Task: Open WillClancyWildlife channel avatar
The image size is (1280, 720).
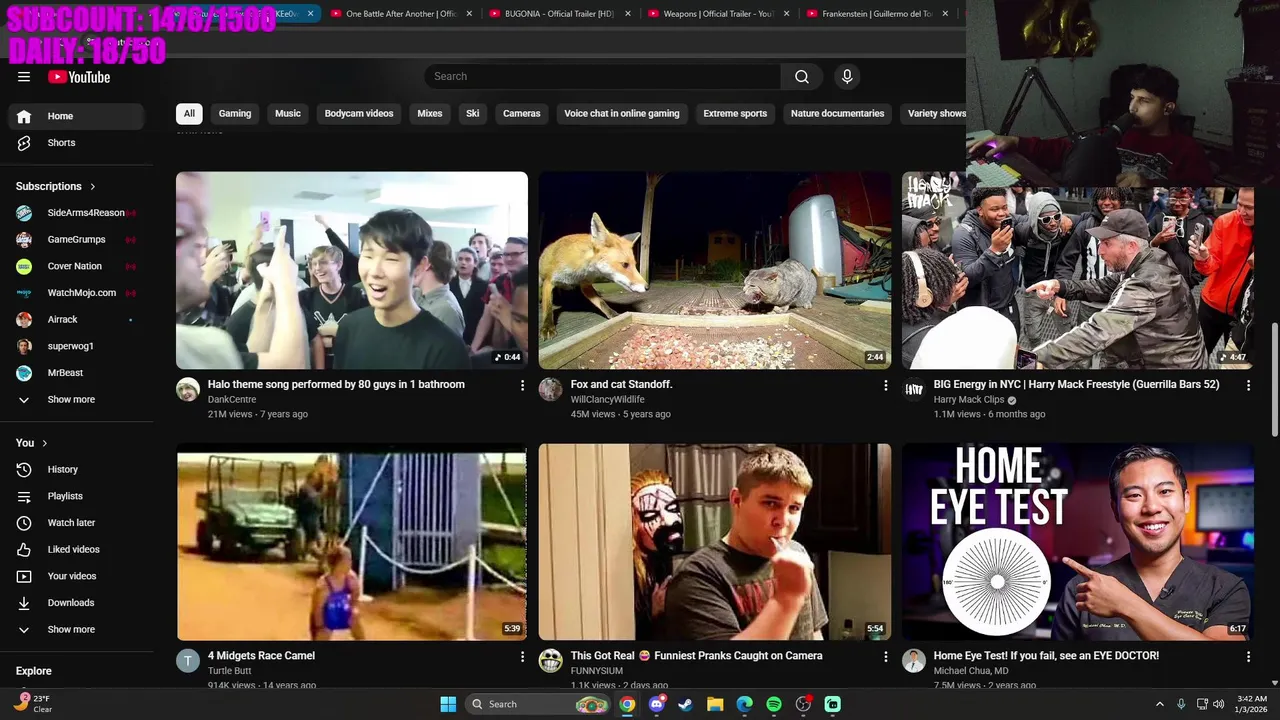Action: [x=551, y=390]
